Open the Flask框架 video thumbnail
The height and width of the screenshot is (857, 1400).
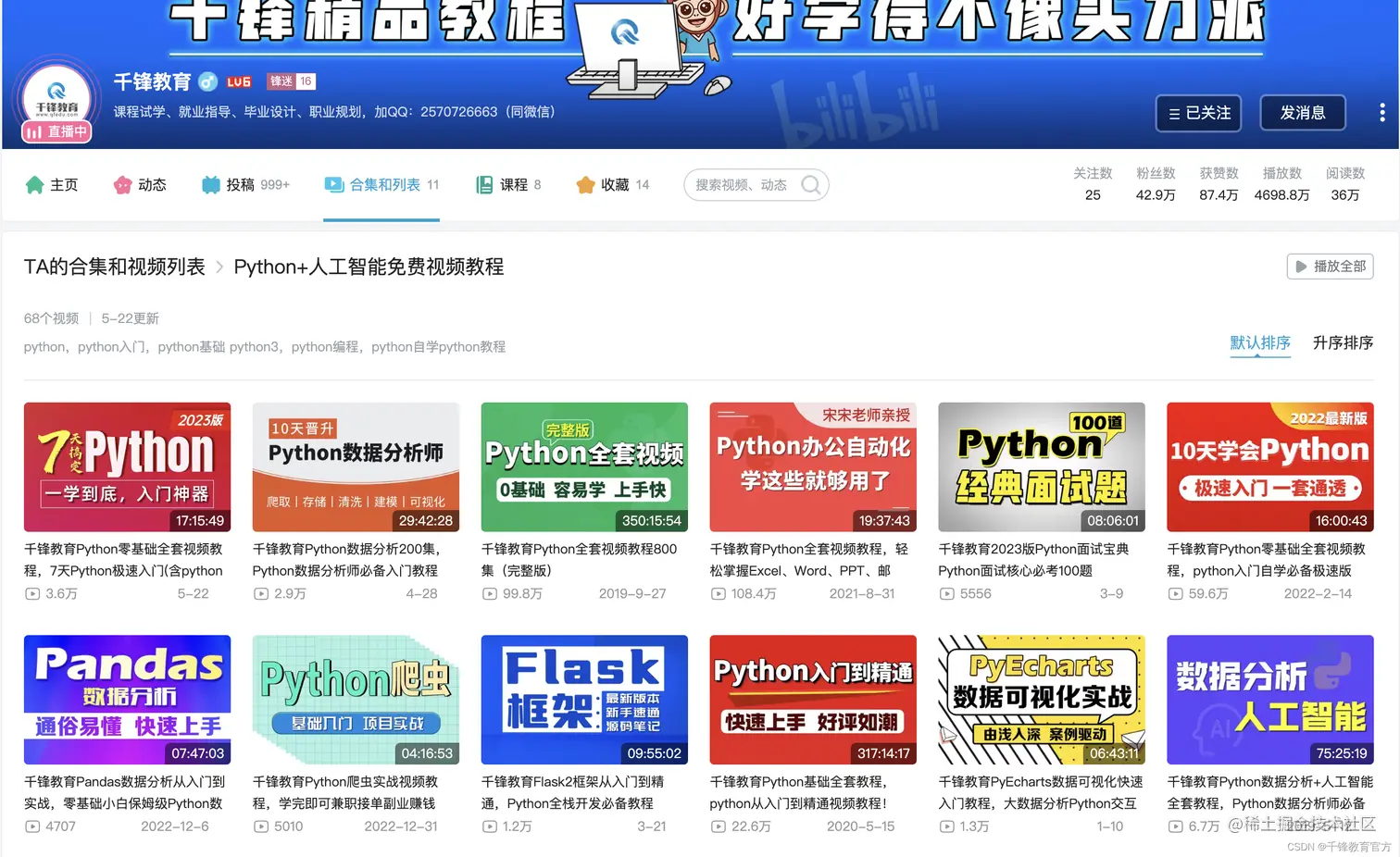(x=583, y=699)
